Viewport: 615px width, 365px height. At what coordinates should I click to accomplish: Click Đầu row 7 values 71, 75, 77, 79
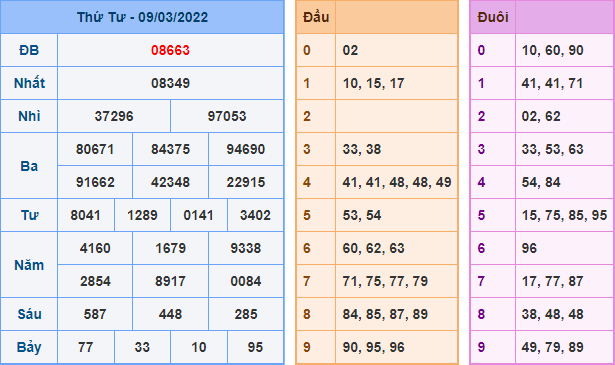coord(385,281)
